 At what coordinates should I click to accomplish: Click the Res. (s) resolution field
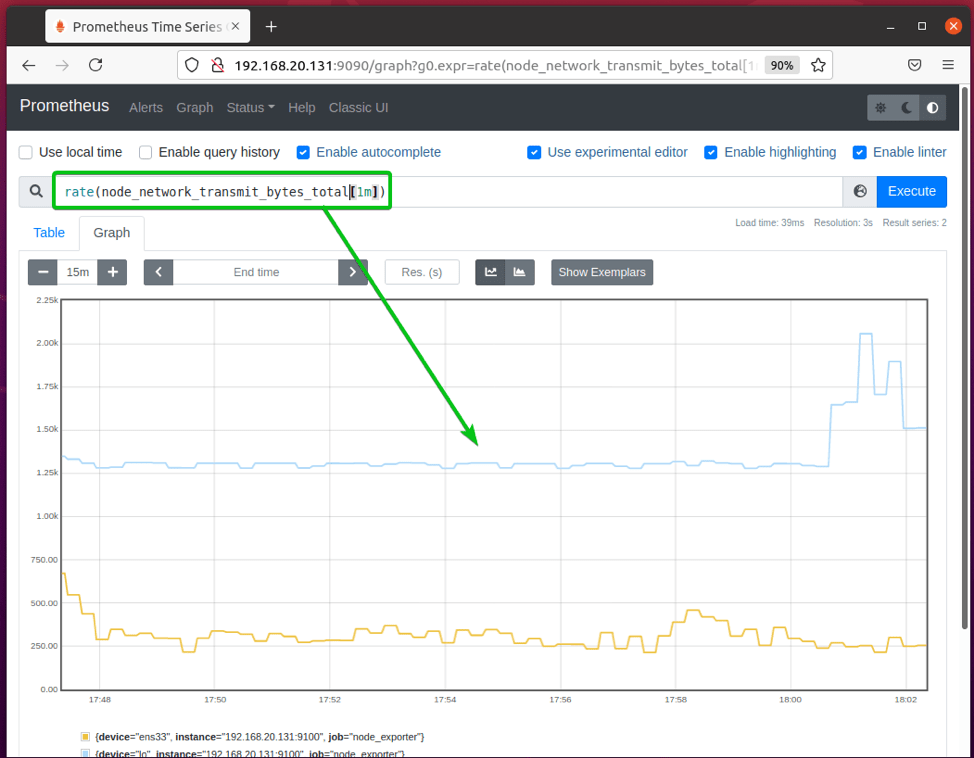tap(422, 272)
